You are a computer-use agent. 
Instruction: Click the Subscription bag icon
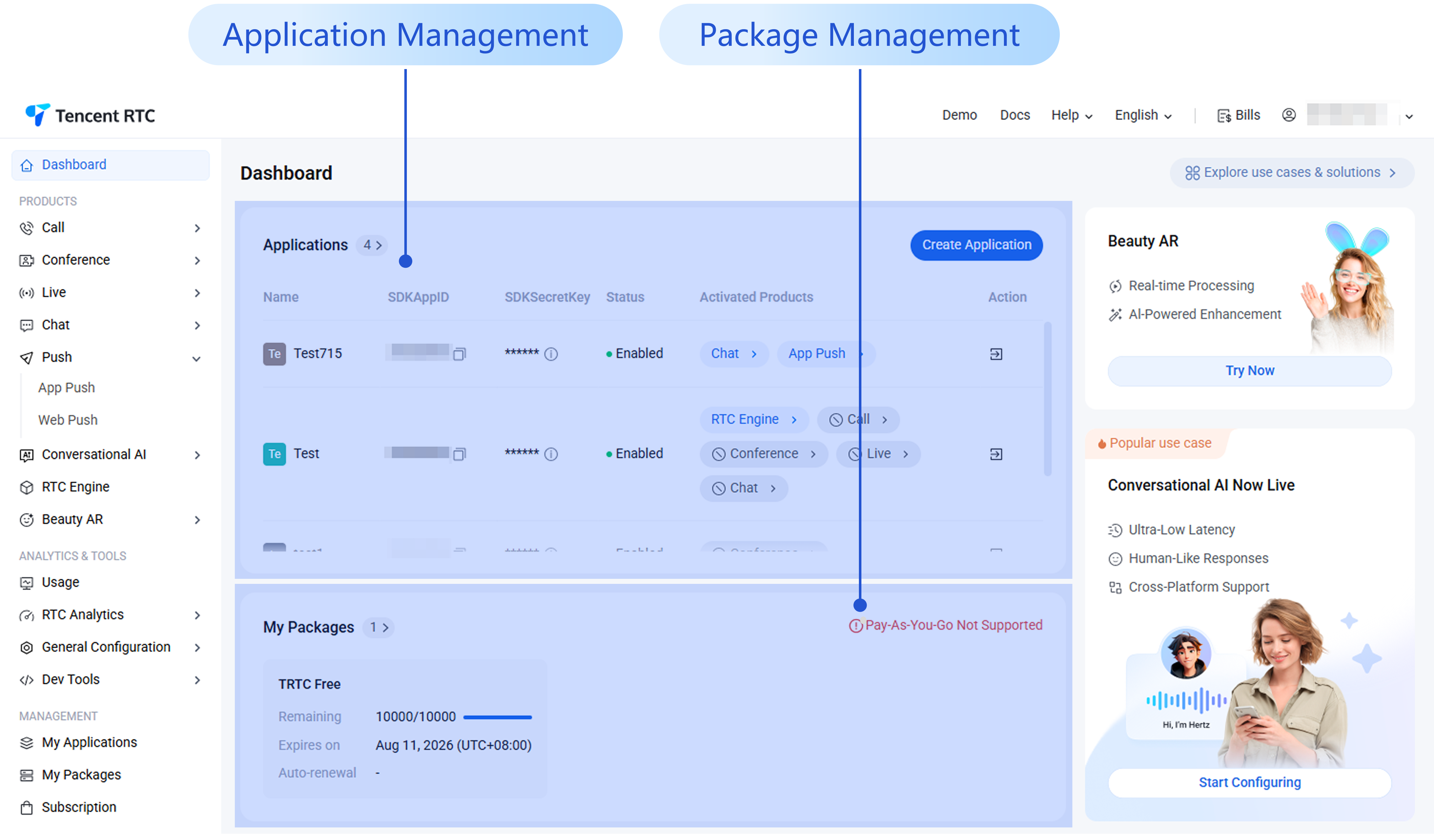[27, 808]
